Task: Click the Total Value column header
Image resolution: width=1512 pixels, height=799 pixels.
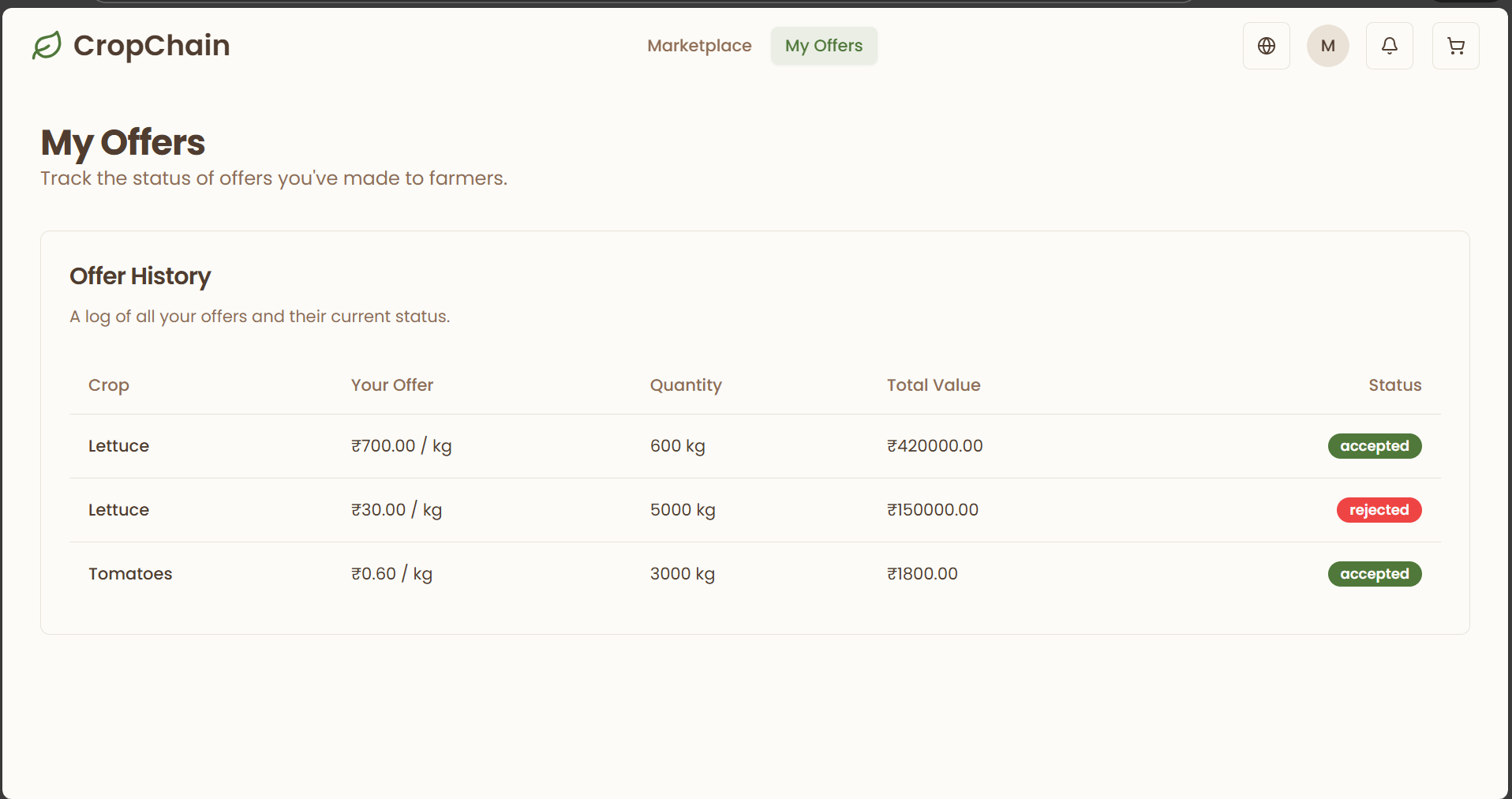Action: point(934,385)
